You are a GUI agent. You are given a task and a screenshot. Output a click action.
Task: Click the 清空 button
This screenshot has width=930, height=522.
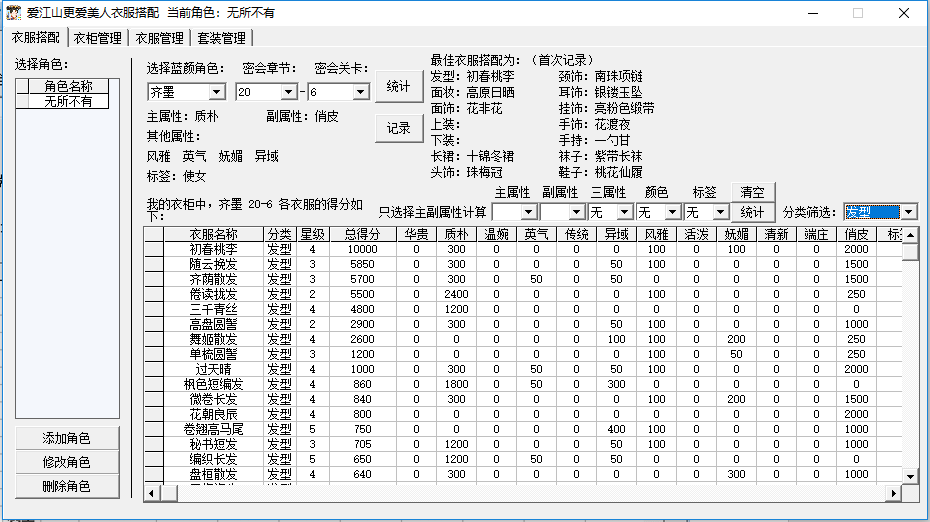point(752,192)
